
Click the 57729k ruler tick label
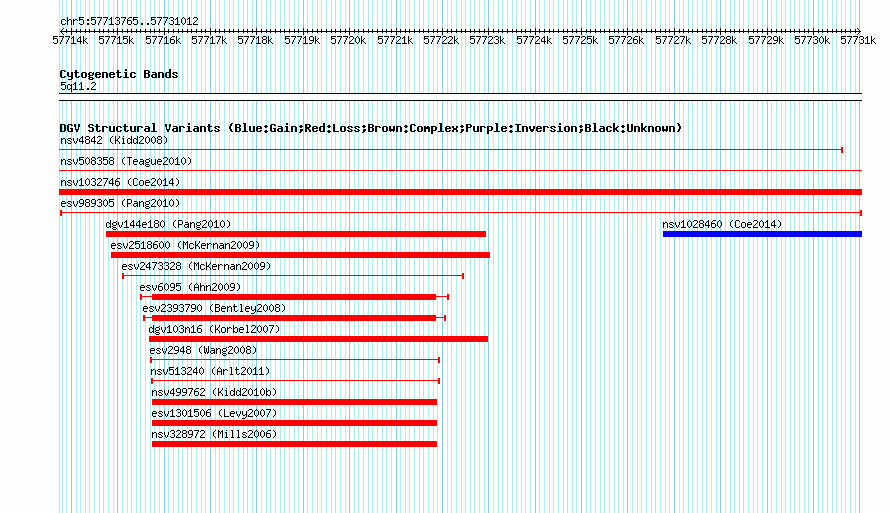coord(766,40)
